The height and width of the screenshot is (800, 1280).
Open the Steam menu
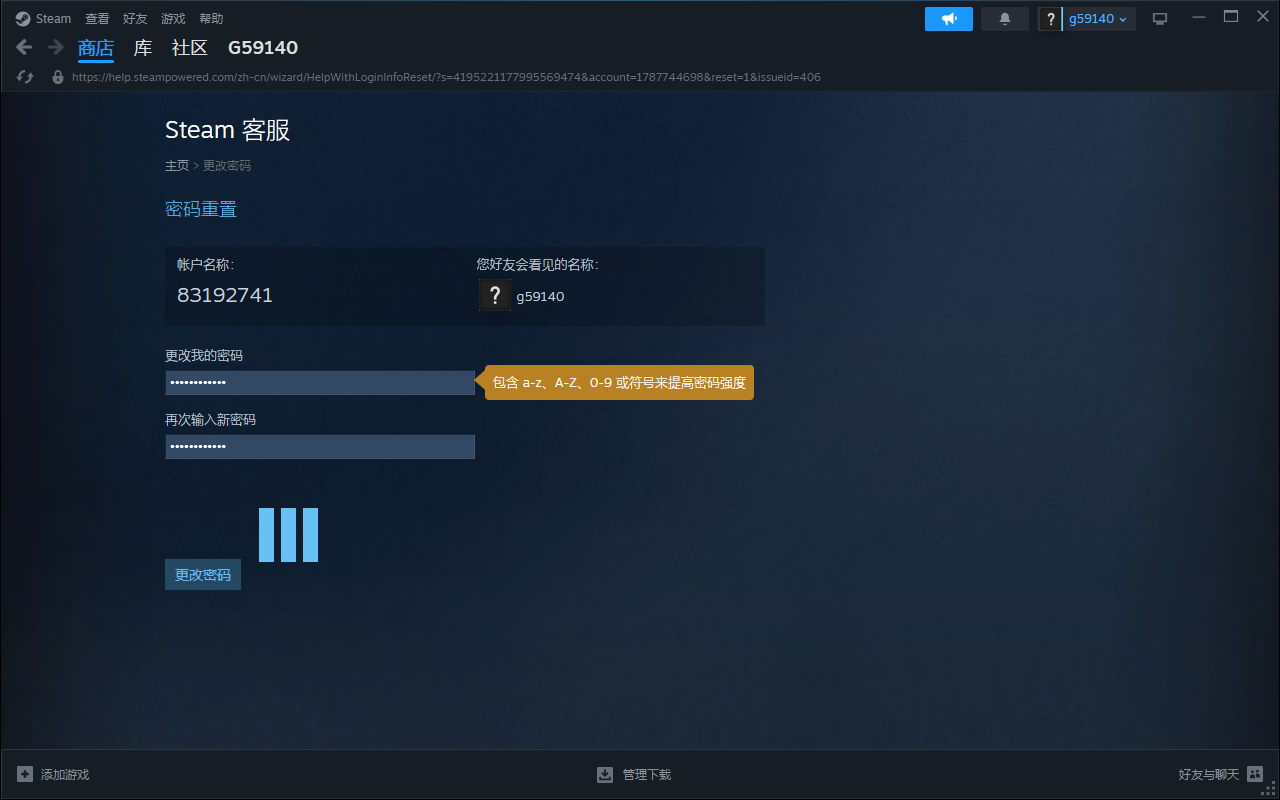pos(42,18)
